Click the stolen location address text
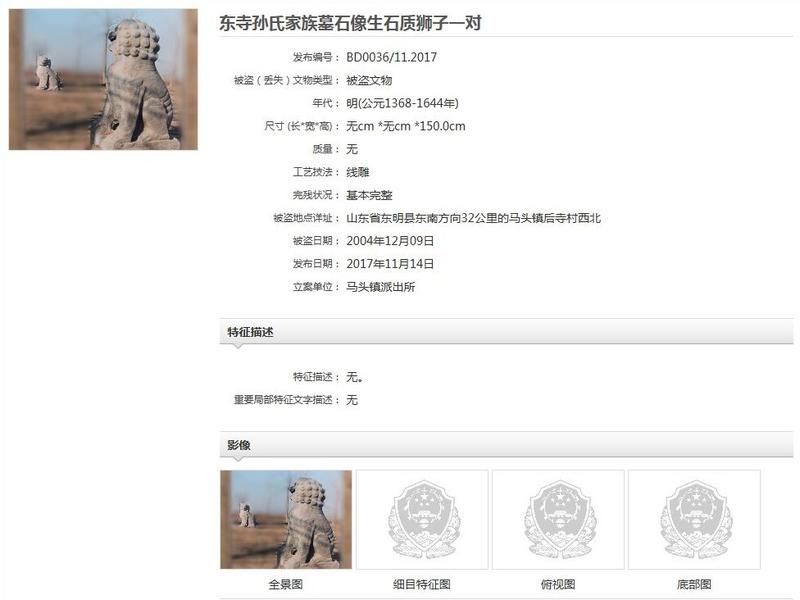800x600 pixels. [x=473, y=218]
